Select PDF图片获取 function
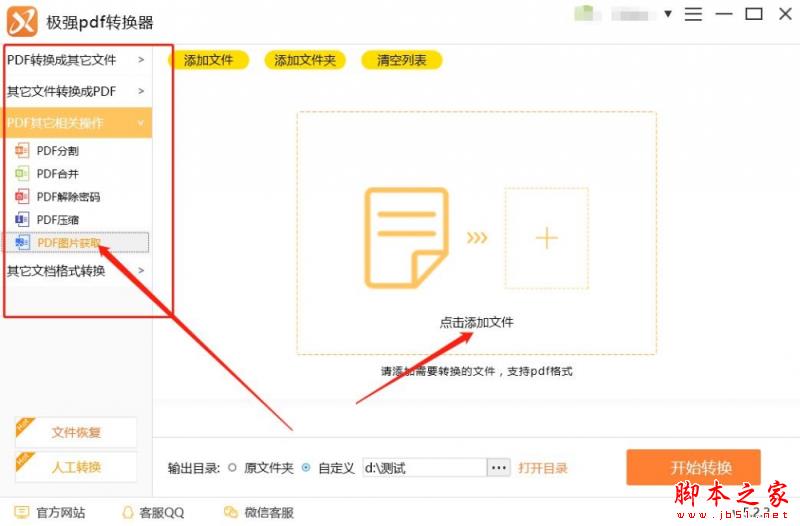This screenshot has height=526, width=800. click(x=77, y=242)
